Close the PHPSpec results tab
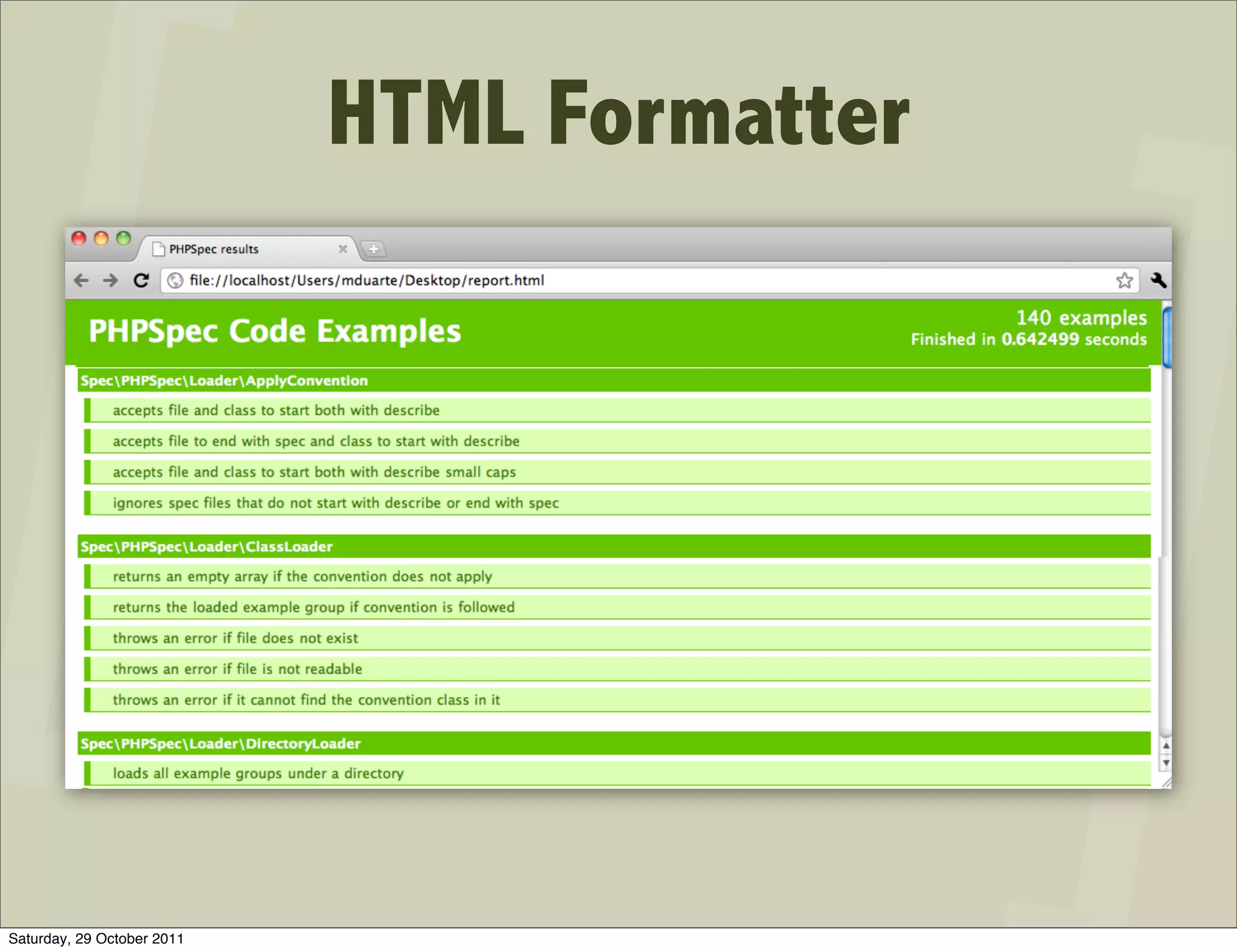Image resolution: width=1237 pixels, height=952 pixels. [x=342, y=249]
